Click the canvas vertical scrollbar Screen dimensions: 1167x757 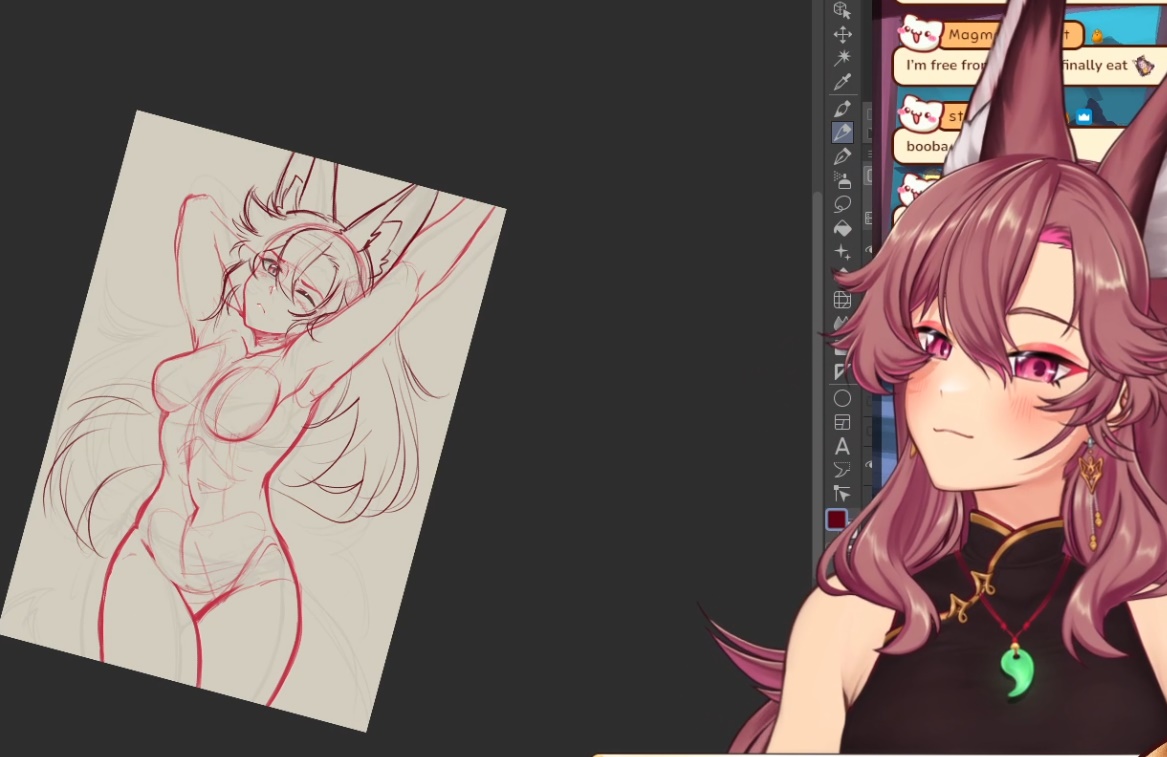(x=817, y=387)
